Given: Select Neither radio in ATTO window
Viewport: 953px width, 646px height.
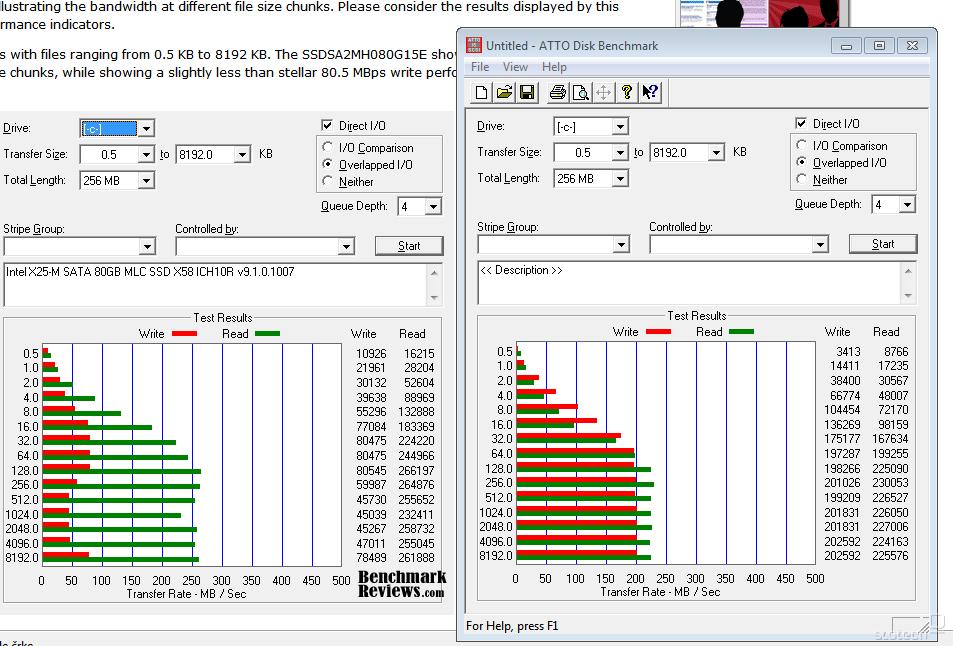Looking at the screenshot, I should click(802, 179).
